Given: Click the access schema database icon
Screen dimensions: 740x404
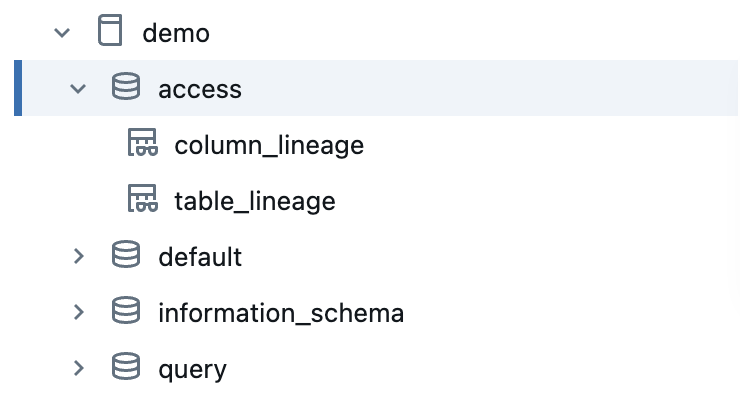Looking at the screenshot, I should tap(126, 89).
